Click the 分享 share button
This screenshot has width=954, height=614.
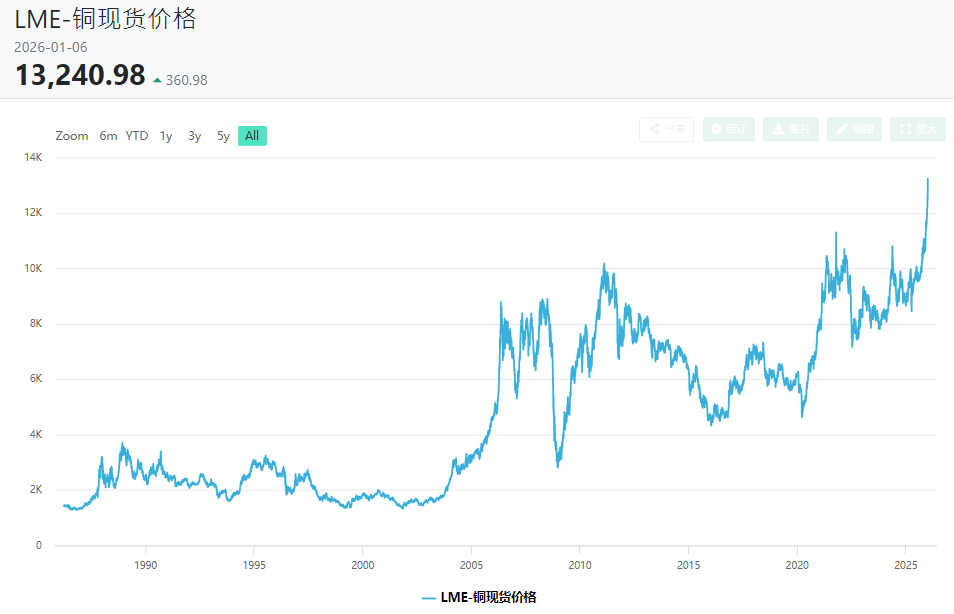pyautogui.click(x=666, y=129)
